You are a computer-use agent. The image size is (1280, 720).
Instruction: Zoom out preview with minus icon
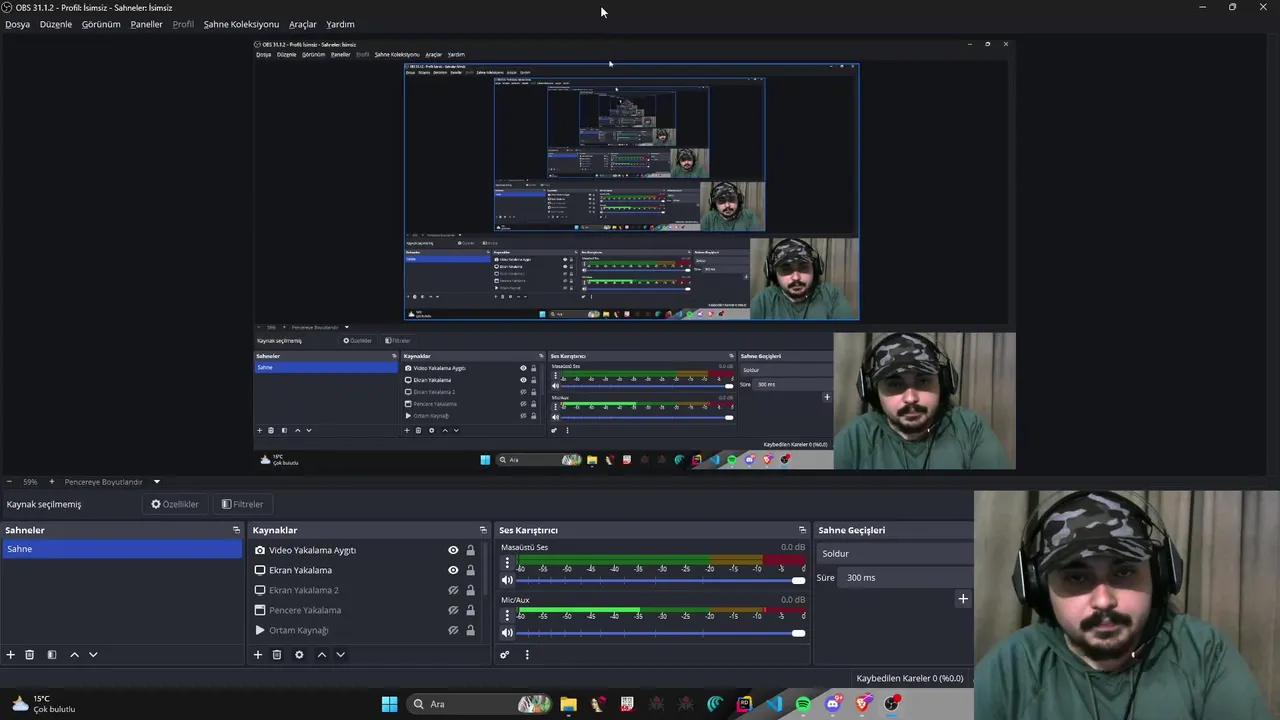point(9,482)
